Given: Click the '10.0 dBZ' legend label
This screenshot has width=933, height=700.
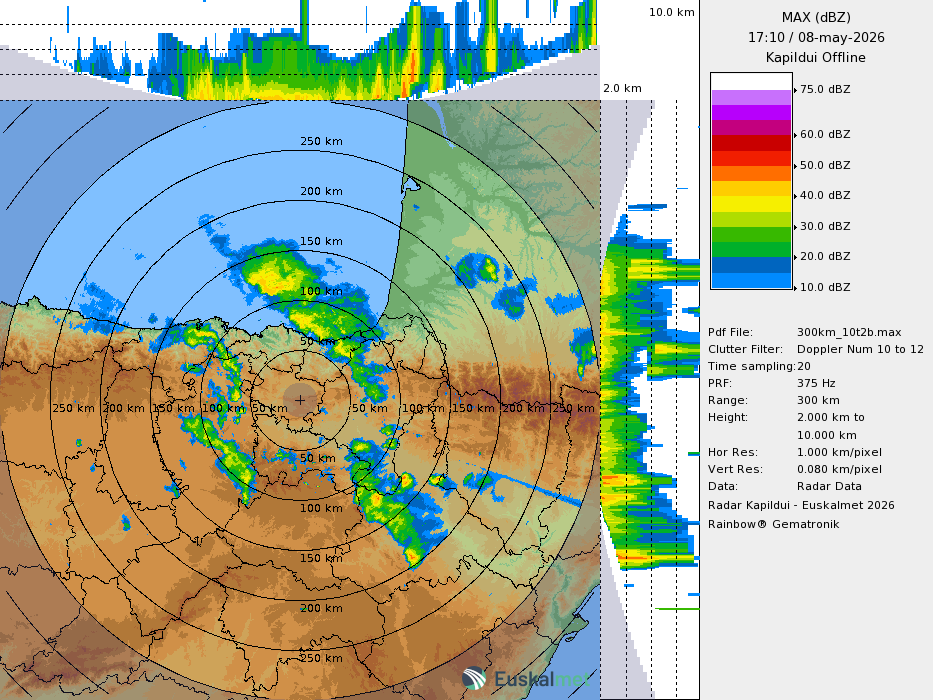Looking at the screenshot, I should point(825,287).
